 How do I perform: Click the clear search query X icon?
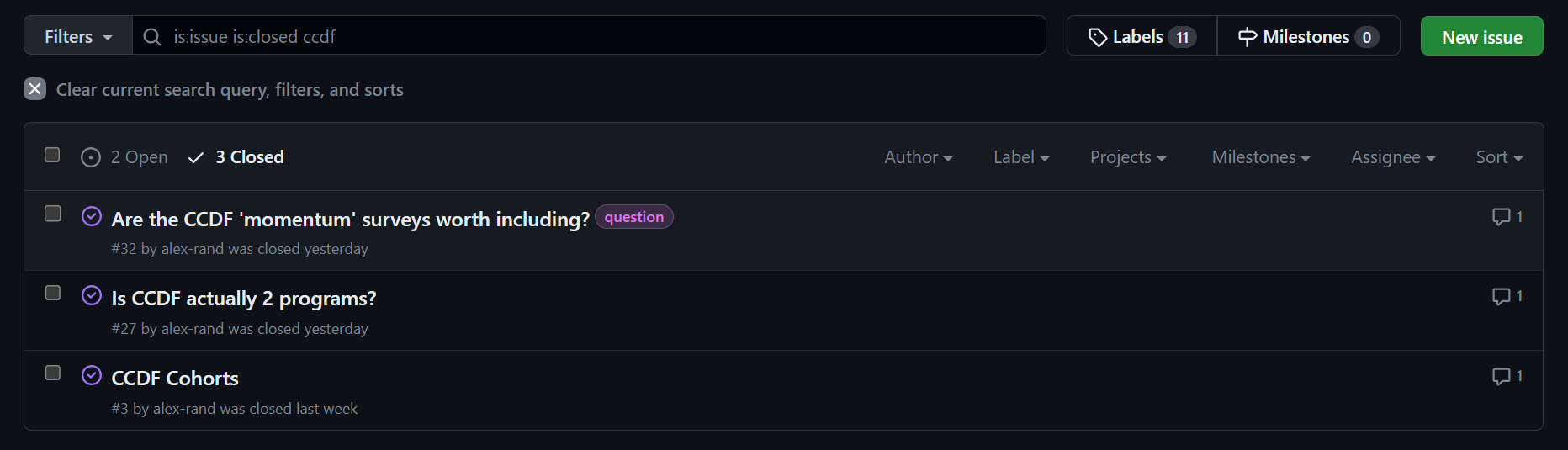tap(34, 89)
